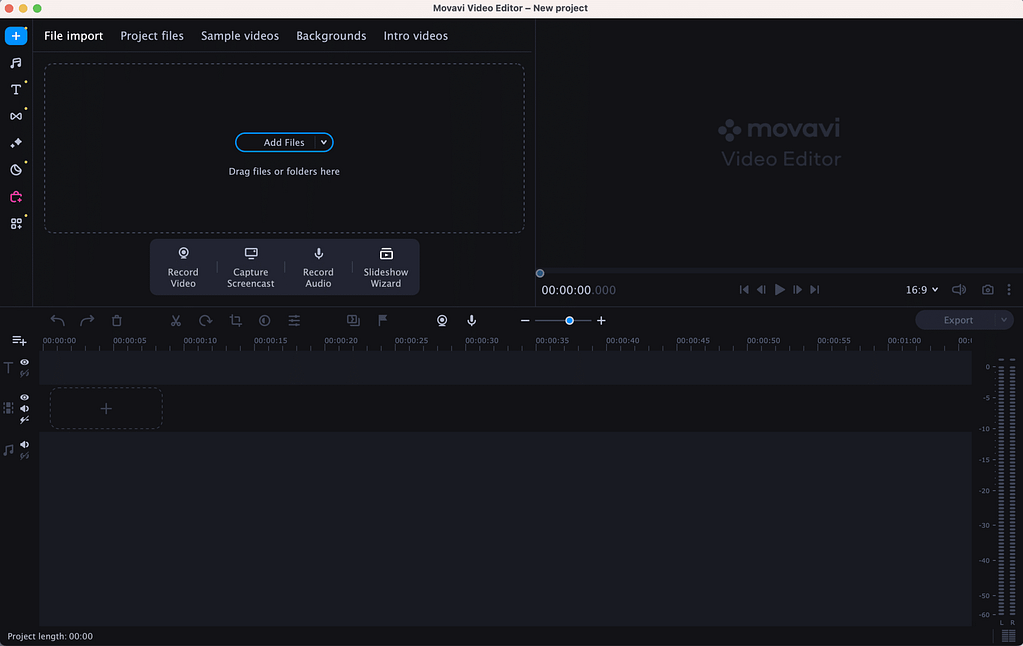Click the timeline zoom slider handle

(569, 320)
